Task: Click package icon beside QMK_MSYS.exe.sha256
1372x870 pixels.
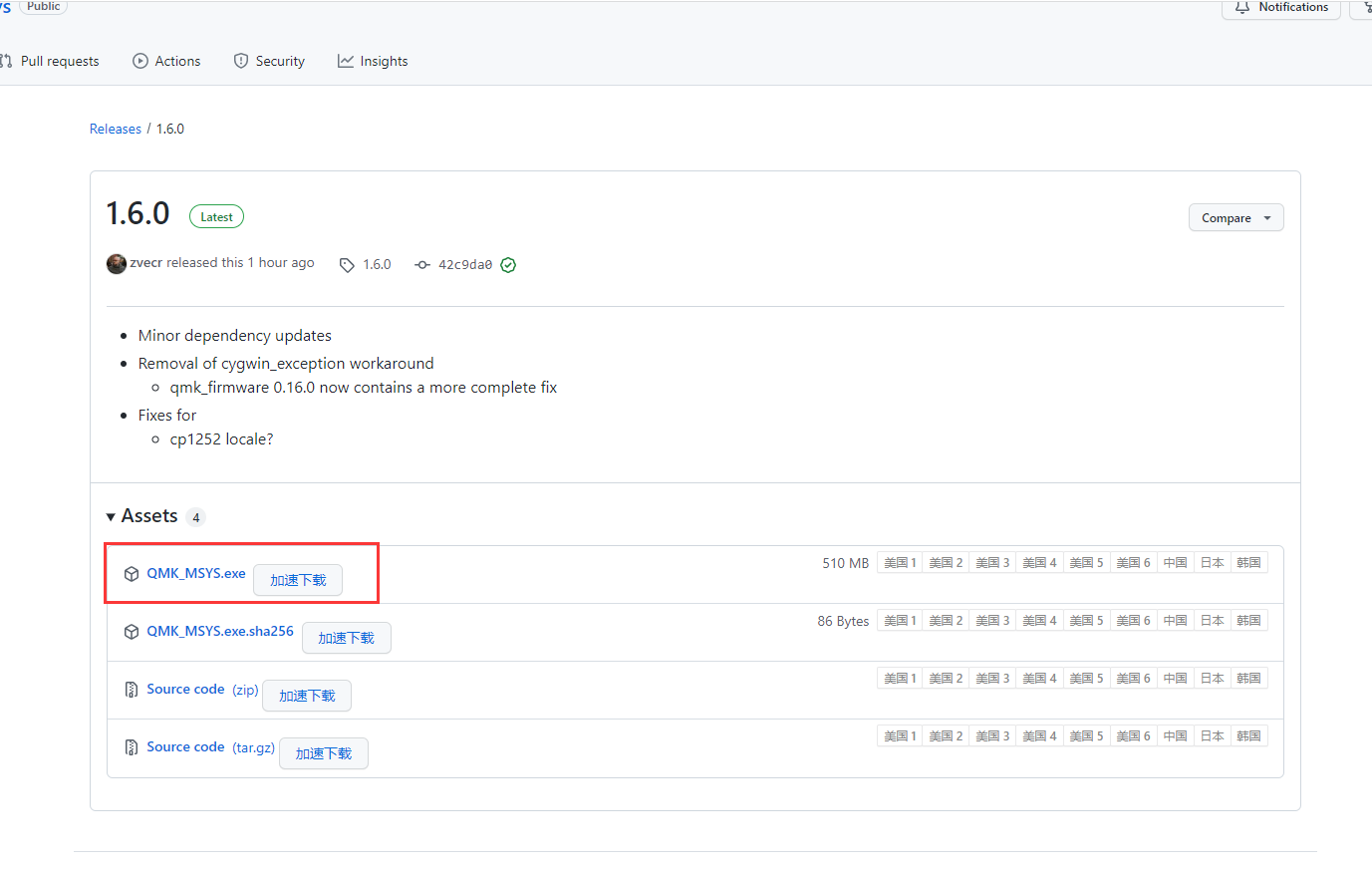Action: coord(132,632)
